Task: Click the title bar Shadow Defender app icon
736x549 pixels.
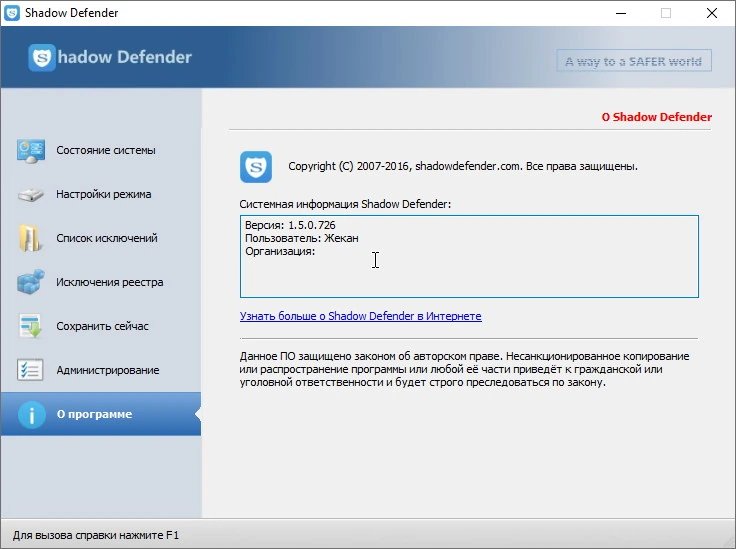Action: (12, 13)
